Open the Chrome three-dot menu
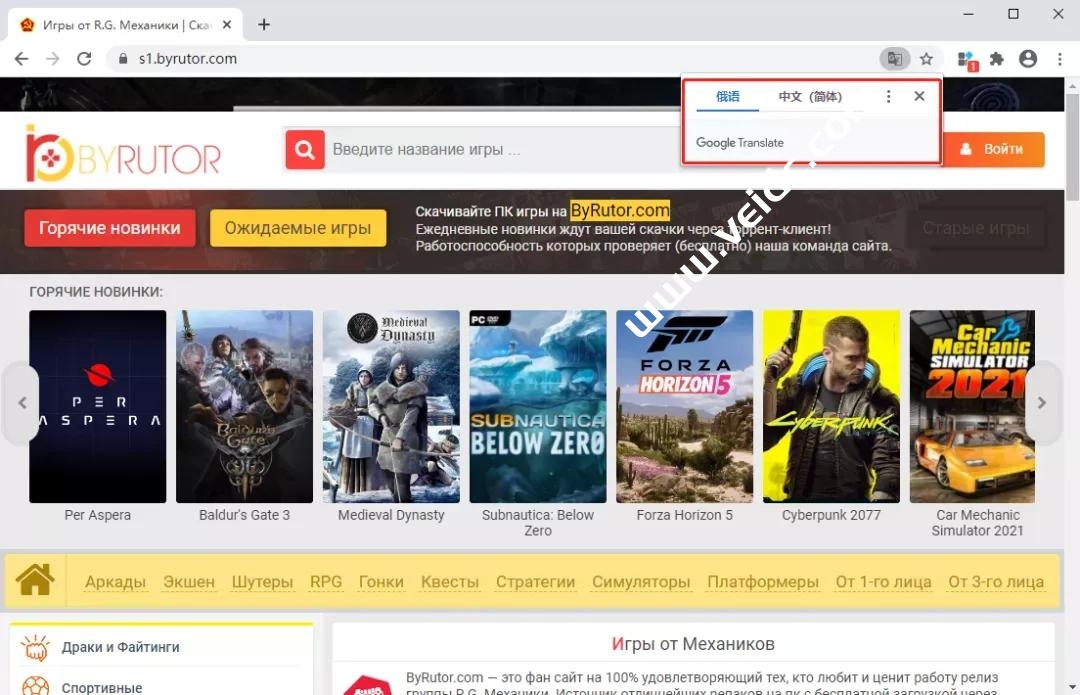Image resolution: width=1080 pixels, height=695 pixels. click(x=1059, y=59)
